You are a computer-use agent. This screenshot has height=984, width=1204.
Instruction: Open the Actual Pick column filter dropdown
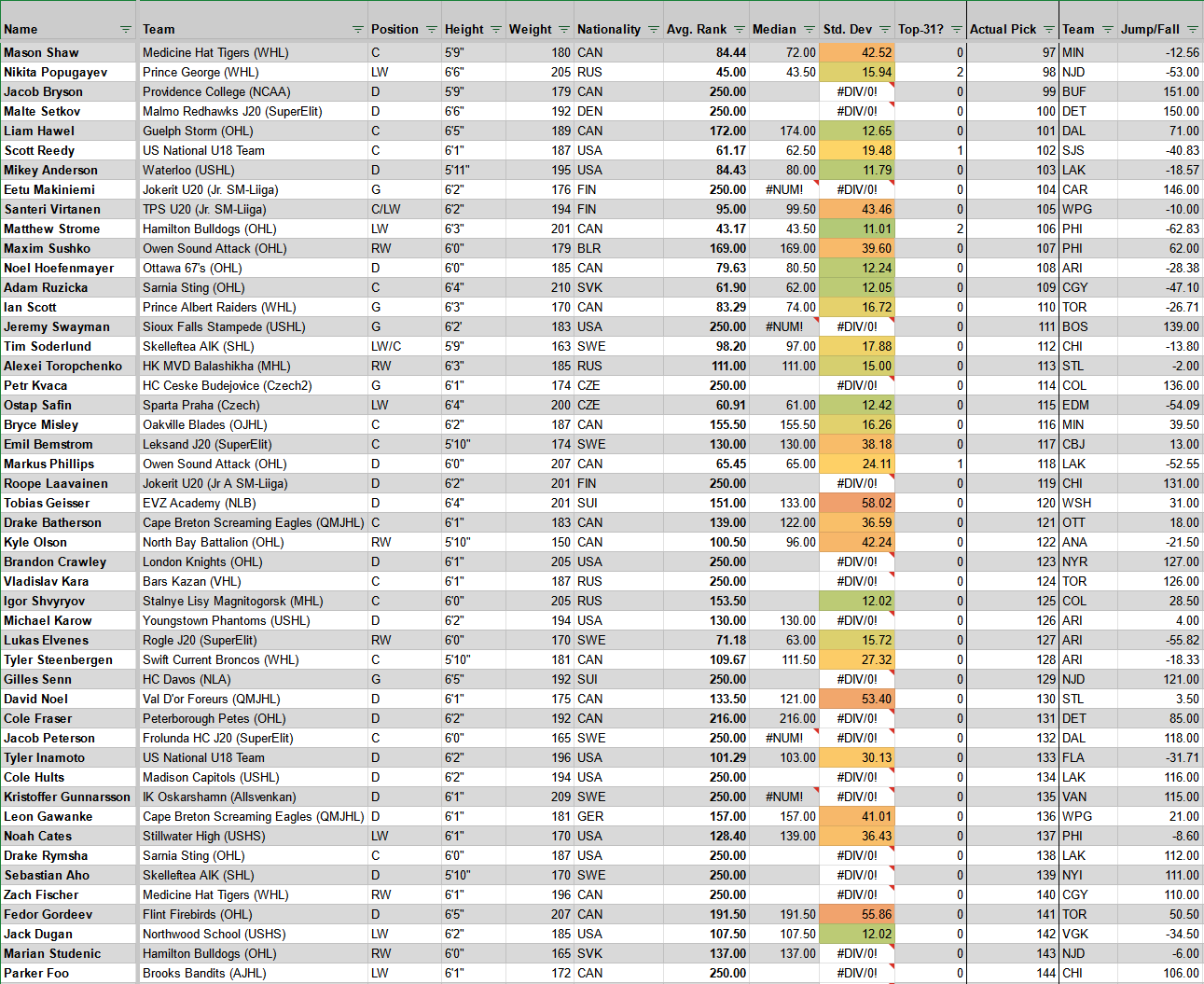[x=1049, y=30]
